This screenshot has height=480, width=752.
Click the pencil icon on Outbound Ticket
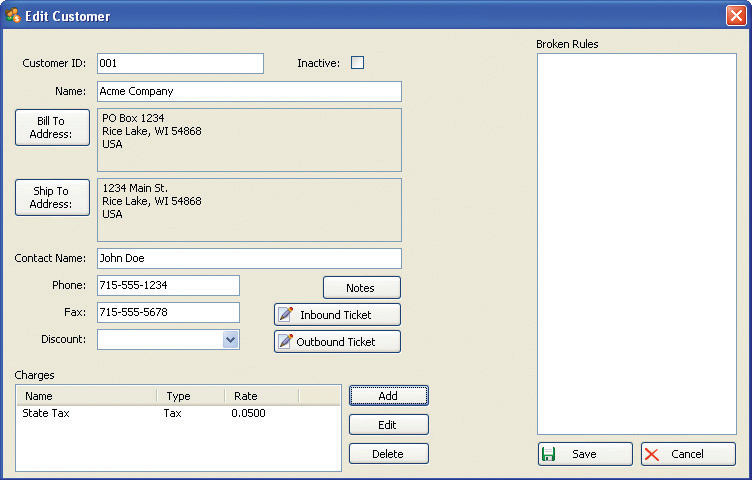click(x=286, y=342)
